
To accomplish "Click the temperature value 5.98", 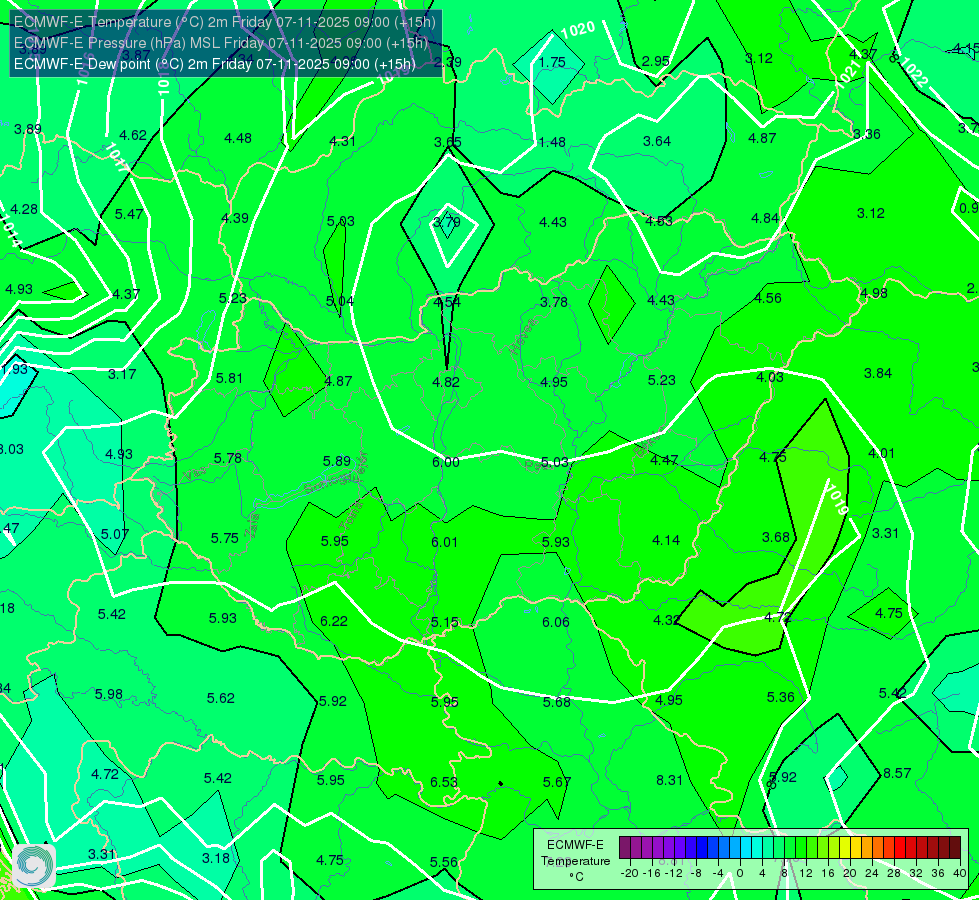I will [109, 694].
